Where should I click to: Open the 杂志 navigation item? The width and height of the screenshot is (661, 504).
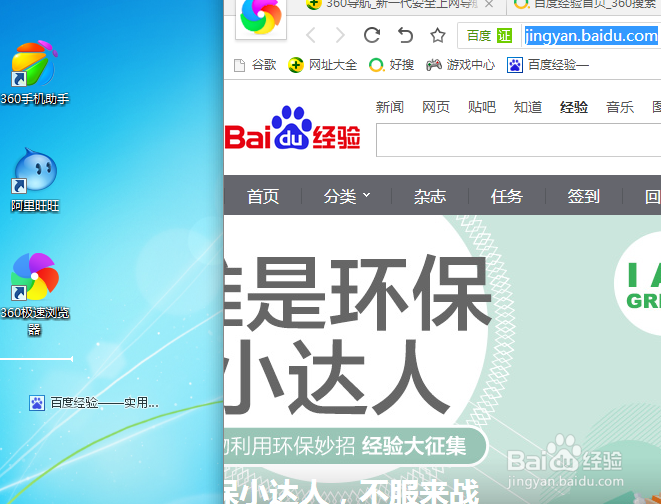(x=430, y=196)
